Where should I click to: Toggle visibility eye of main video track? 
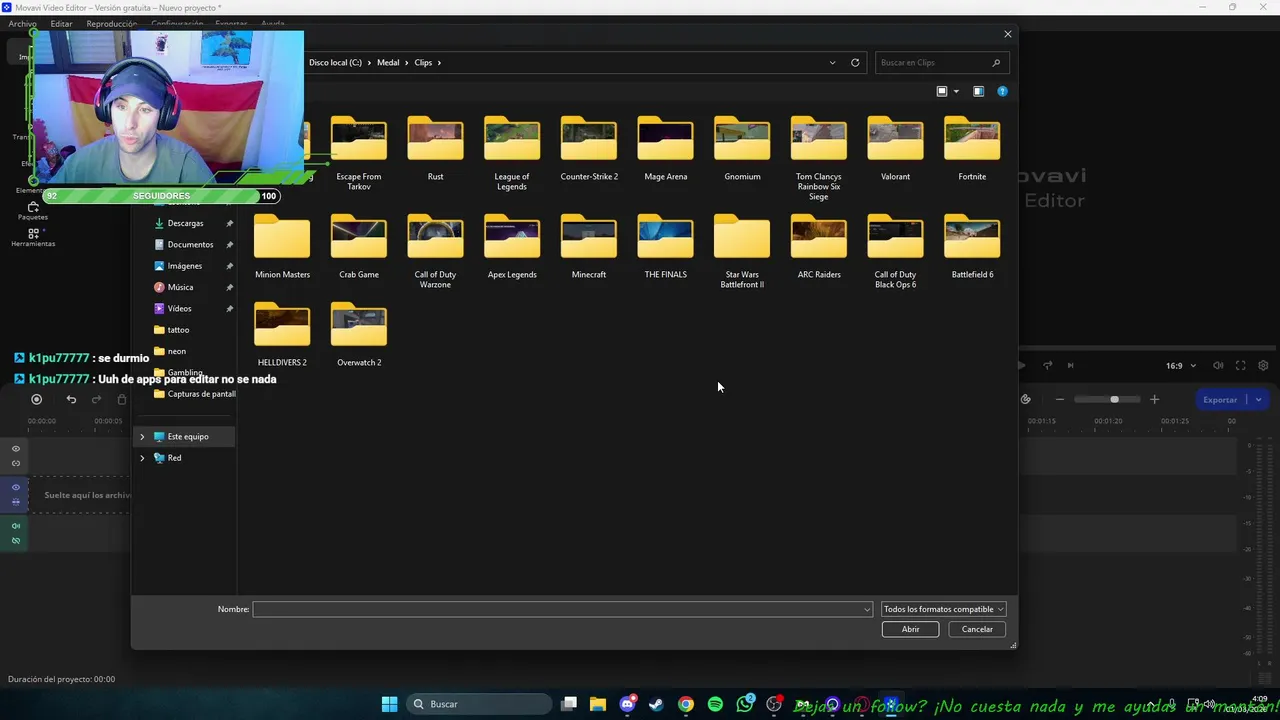16,487
